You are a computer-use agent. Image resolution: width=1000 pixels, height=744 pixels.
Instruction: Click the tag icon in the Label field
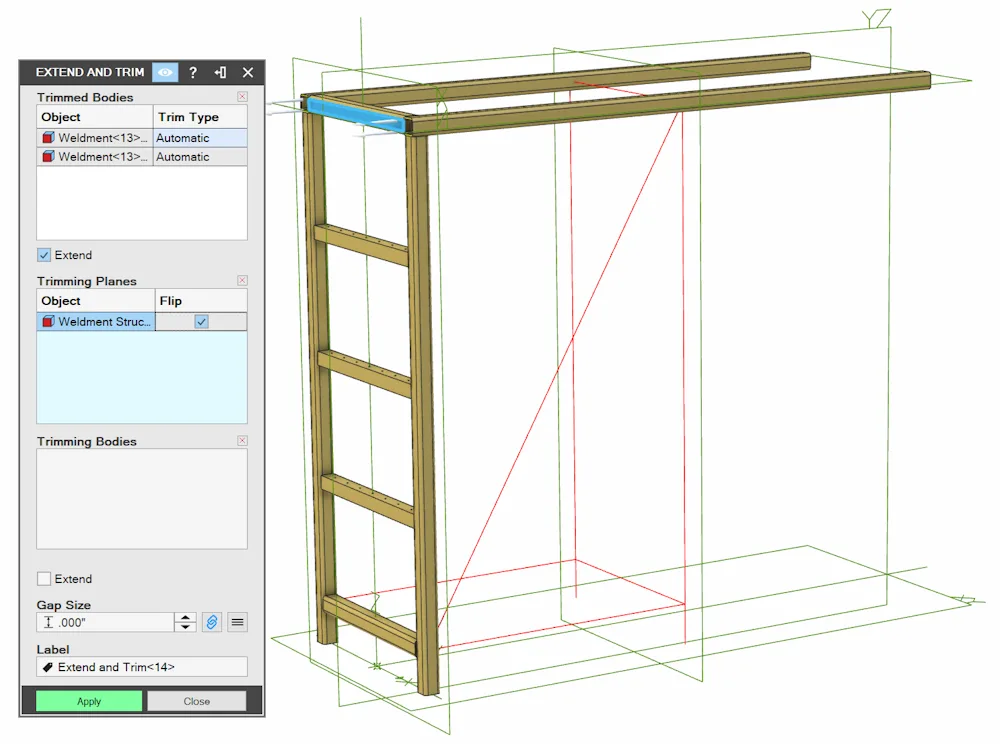pyautogui.click(x=48, y=667)
